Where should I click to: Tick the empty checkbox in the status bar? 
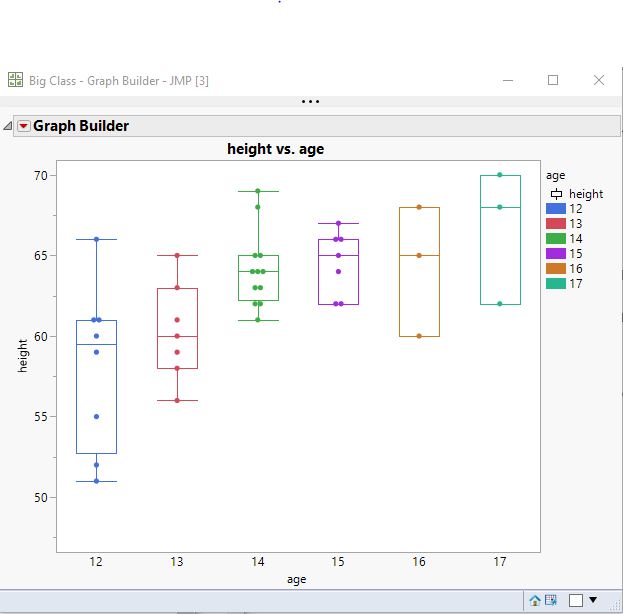pos(576,600)
